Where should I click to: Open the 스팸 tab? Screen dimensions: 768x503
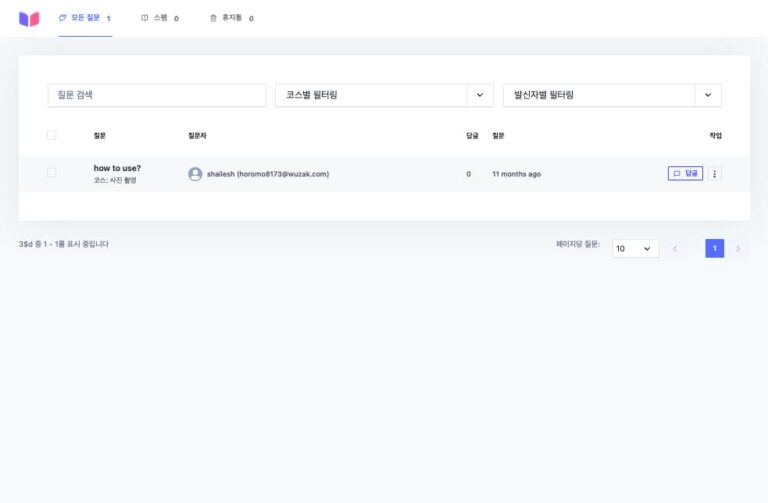pyautogui.click(x=159, y=18)
